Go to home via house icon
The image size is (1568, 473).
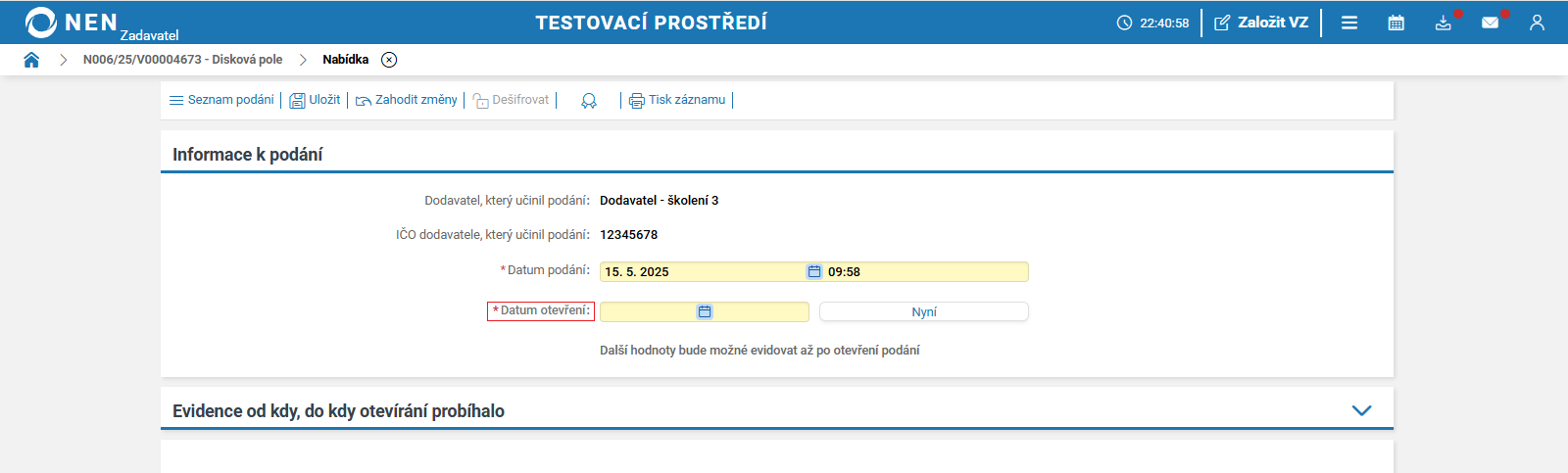[x=31, y=60]
